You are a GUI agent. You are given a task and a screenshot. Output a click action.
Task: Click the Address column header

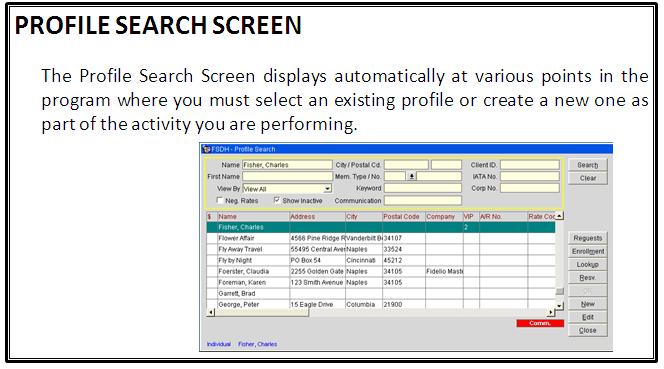click(317, 216)
